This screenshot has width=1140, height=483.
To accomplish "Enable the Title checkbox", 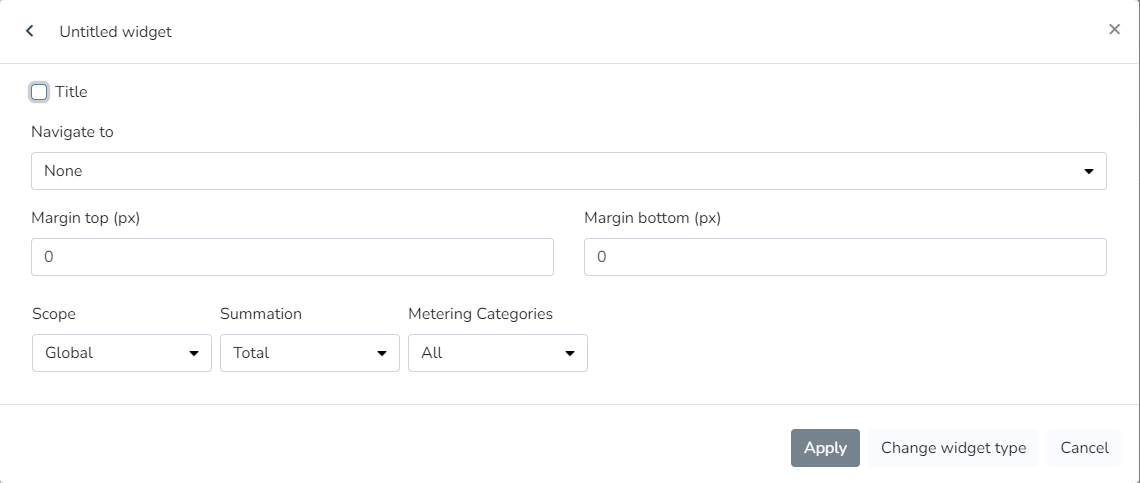I will (x=39, y=92).
